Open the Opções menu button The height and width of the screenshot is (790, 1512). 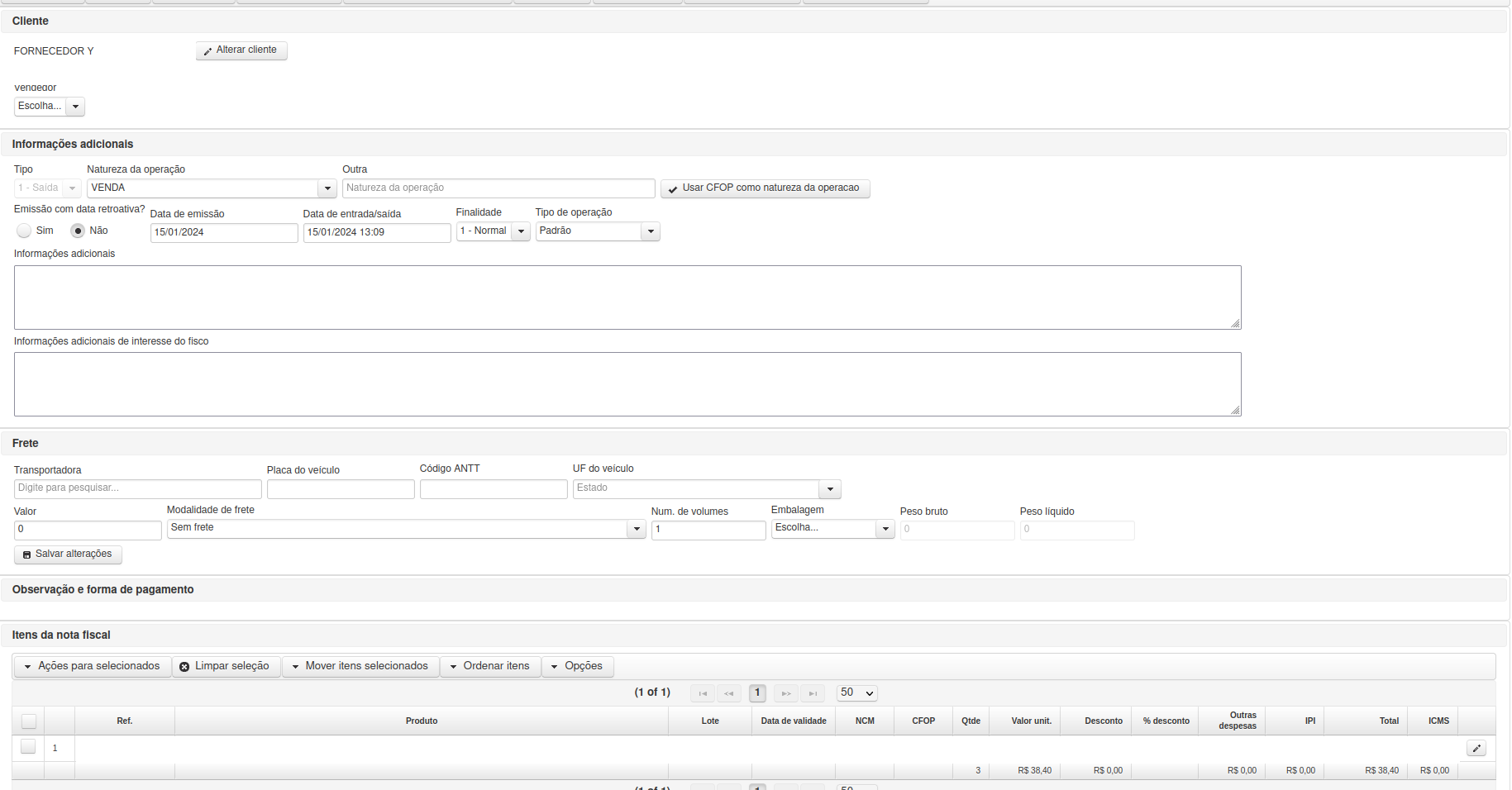[578, 666]
